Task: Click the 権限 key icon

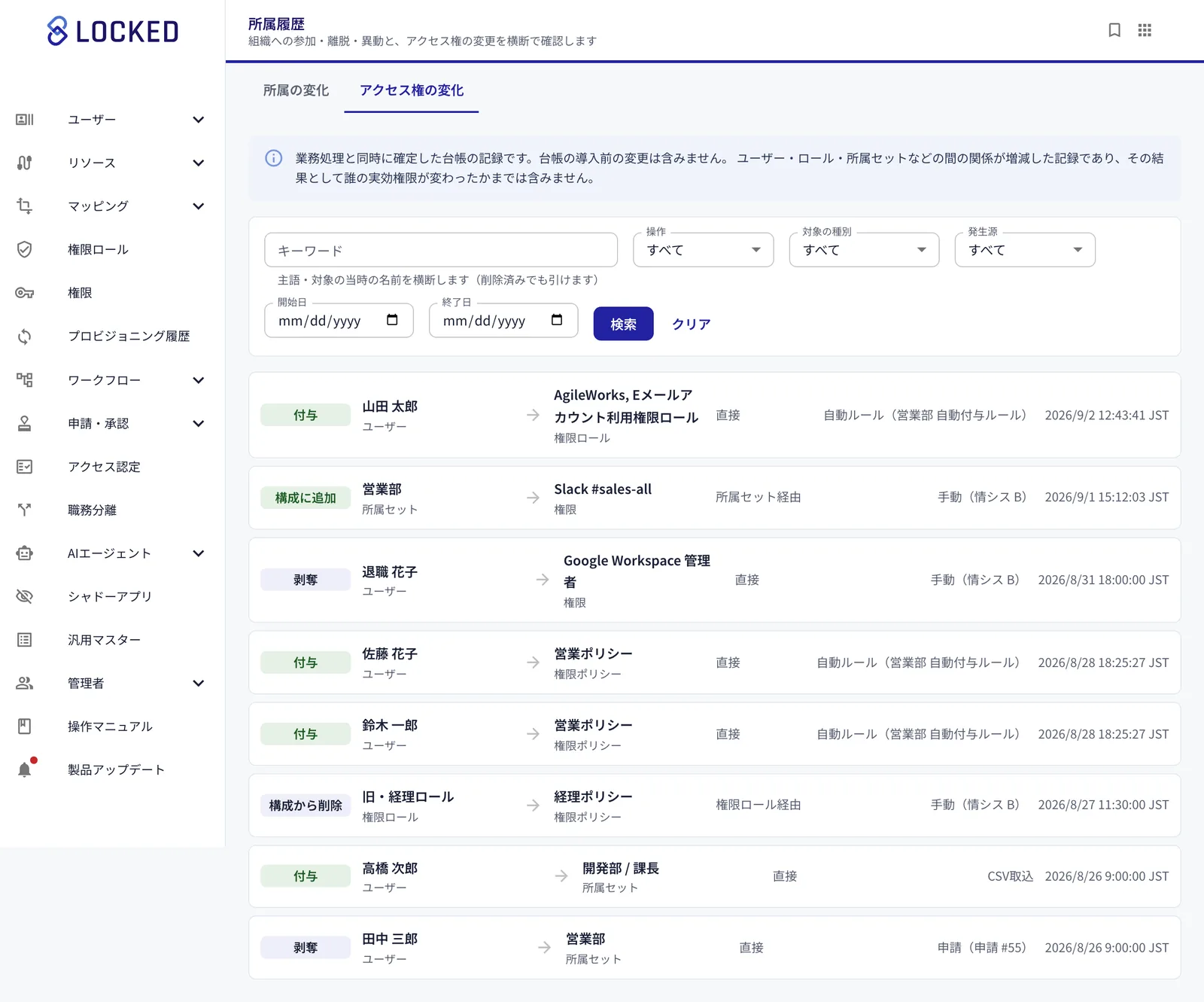Action: pos(25,293)
